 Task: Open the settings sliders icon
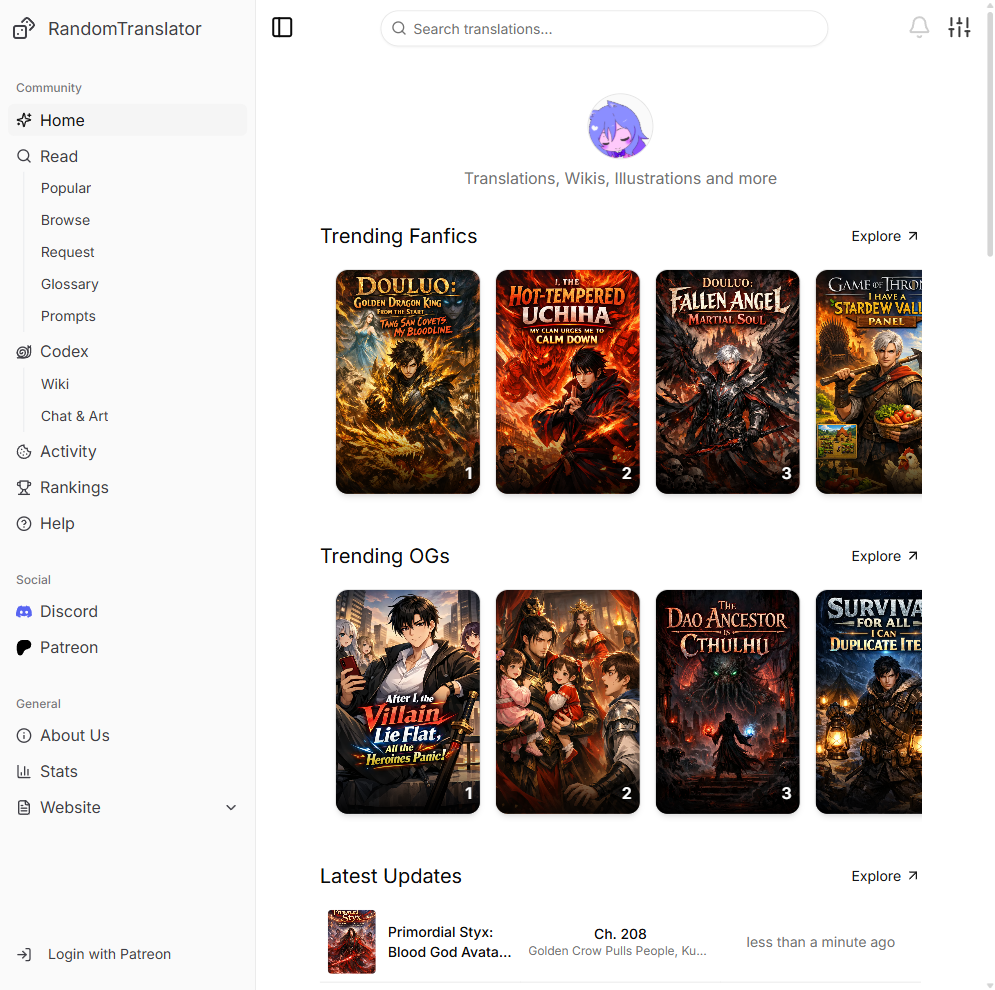959,27
